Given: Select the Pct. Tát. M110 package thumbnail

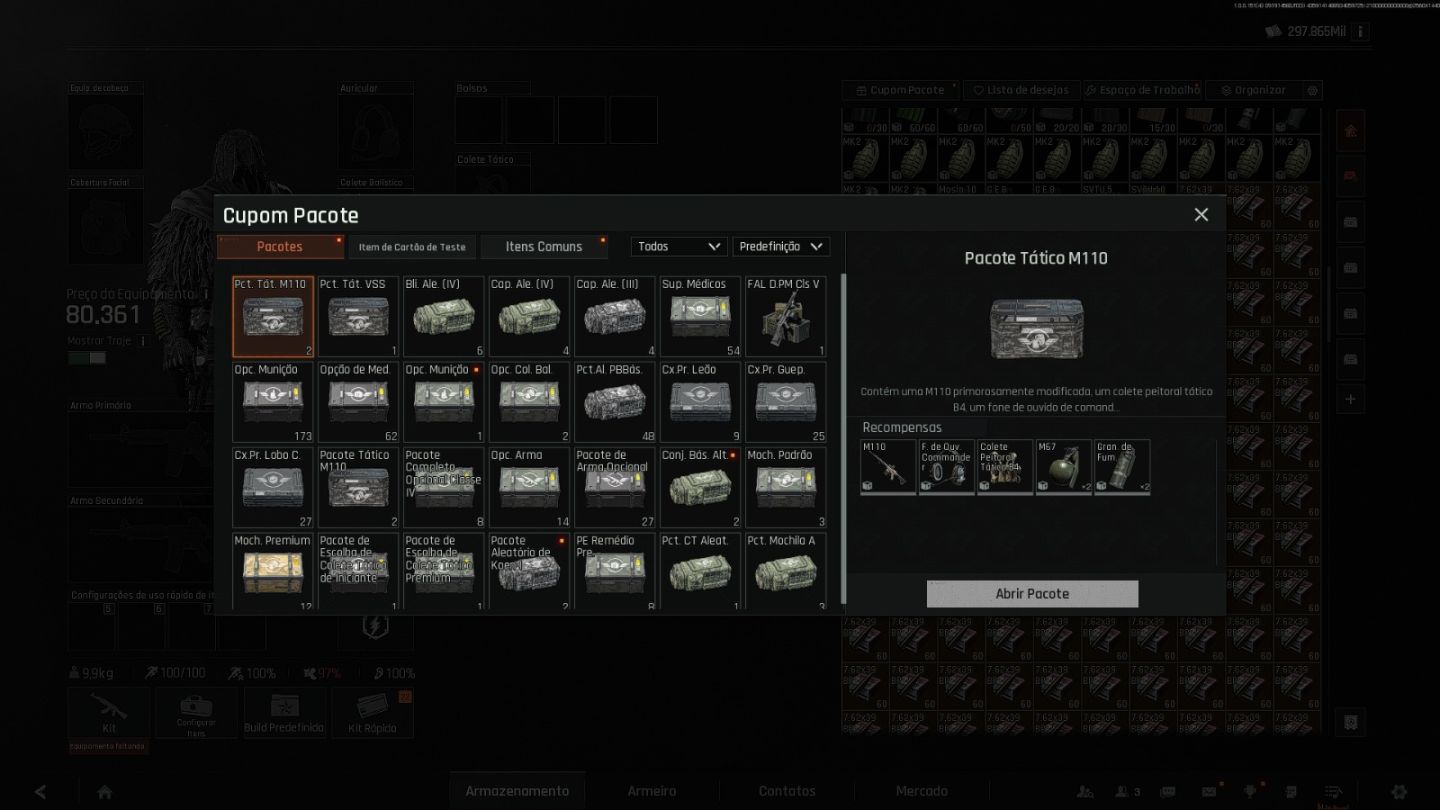Looking at the screenshot, I should [x=273, y=317].
